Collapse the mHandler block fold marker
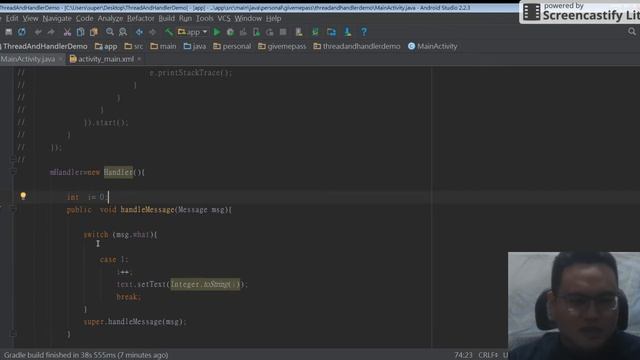This screenshot has width=640, height=360. pyautogui.click(x=13, y=172)
